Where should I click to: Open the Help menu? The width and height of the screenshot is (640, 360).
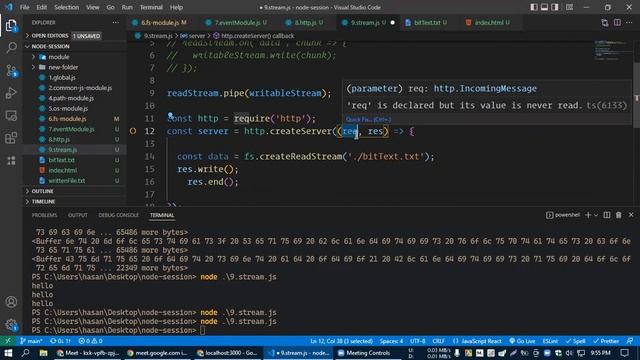[x=176, y=7]
